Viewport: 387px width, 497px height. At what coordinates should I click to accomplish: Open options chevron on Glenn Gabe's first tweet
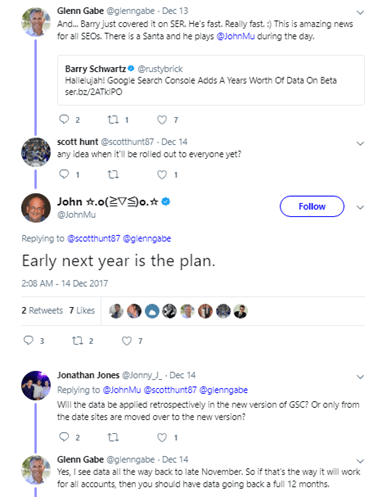coord(360,13)
